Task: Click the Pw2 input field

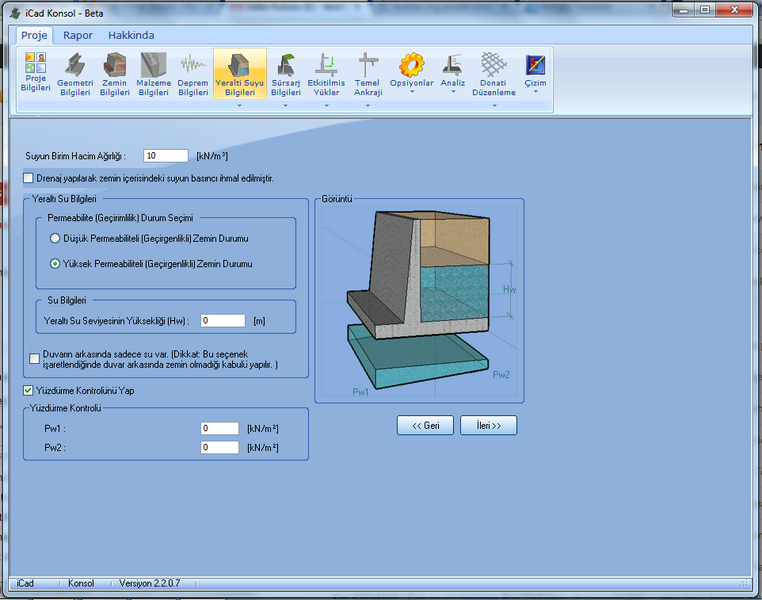Action: point(220,447)
